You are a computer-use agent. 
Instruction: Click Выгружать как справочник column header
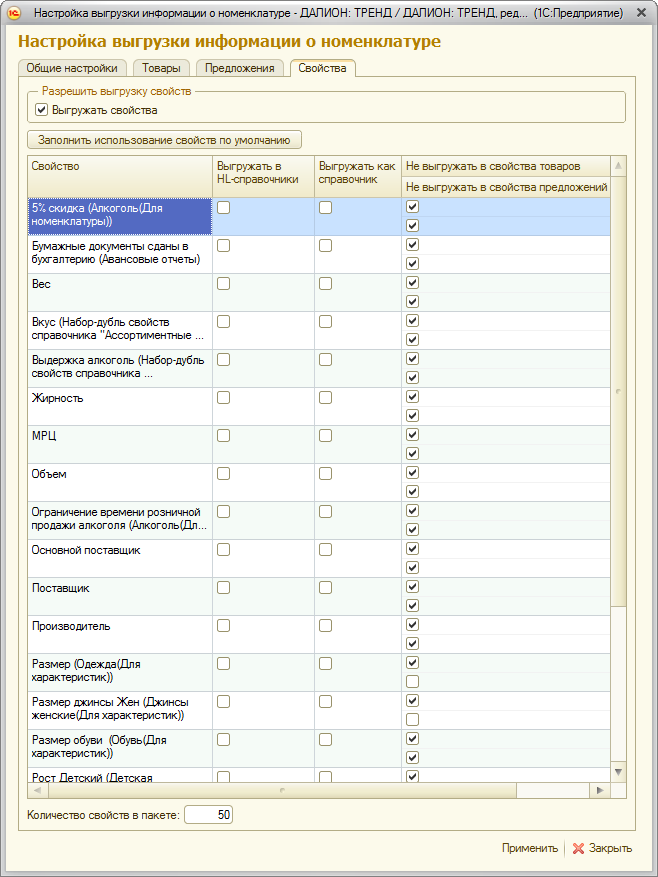tap(358, 176)
